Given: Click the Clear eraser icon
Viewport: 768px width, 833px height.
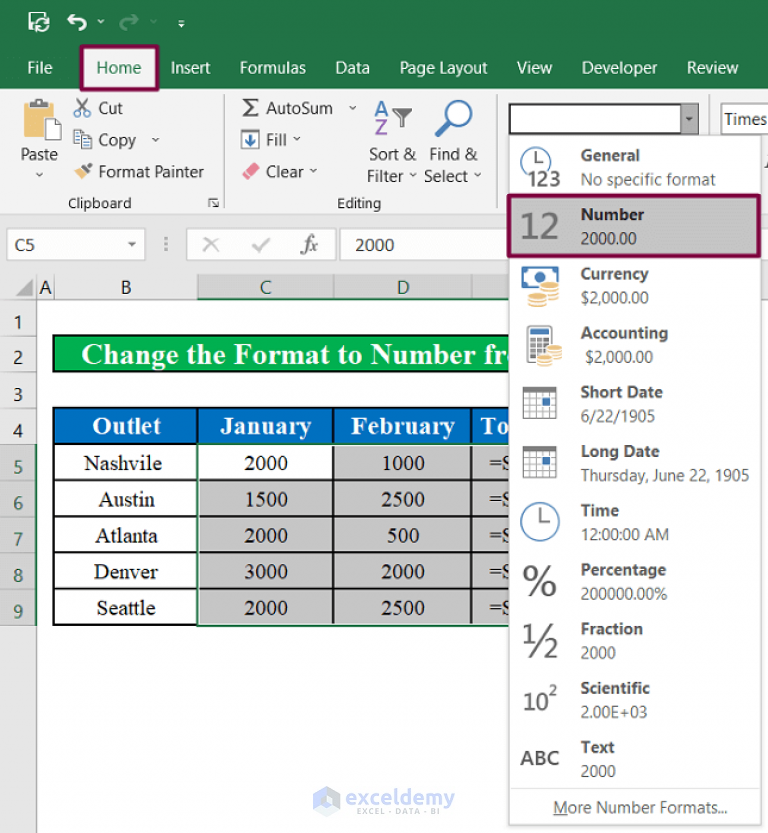Looking at the screenshot, I should pyautogui.click(x=250, y=171).
